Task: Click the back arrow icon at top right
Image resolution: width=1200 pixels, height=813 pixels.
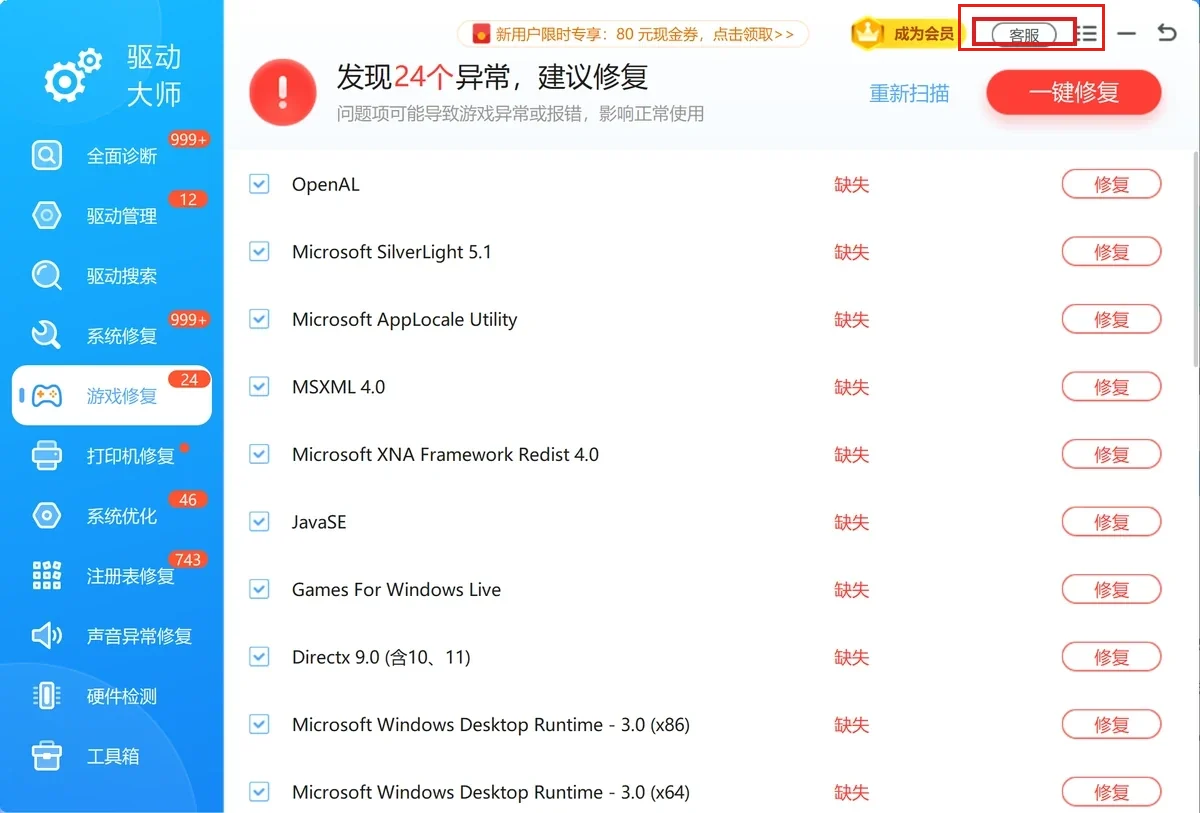Action: 1167,33
